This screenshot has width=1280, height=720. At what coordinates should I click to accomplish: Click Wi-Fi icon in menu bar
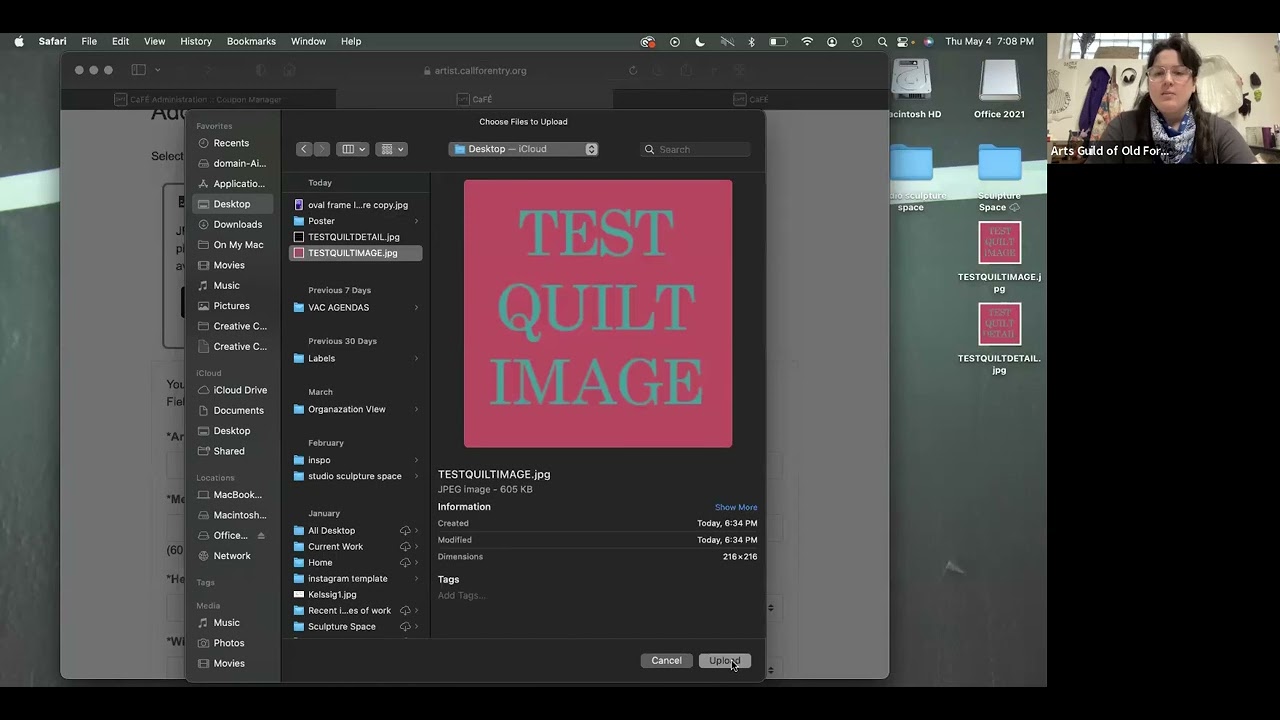click(x=807, y=42)
